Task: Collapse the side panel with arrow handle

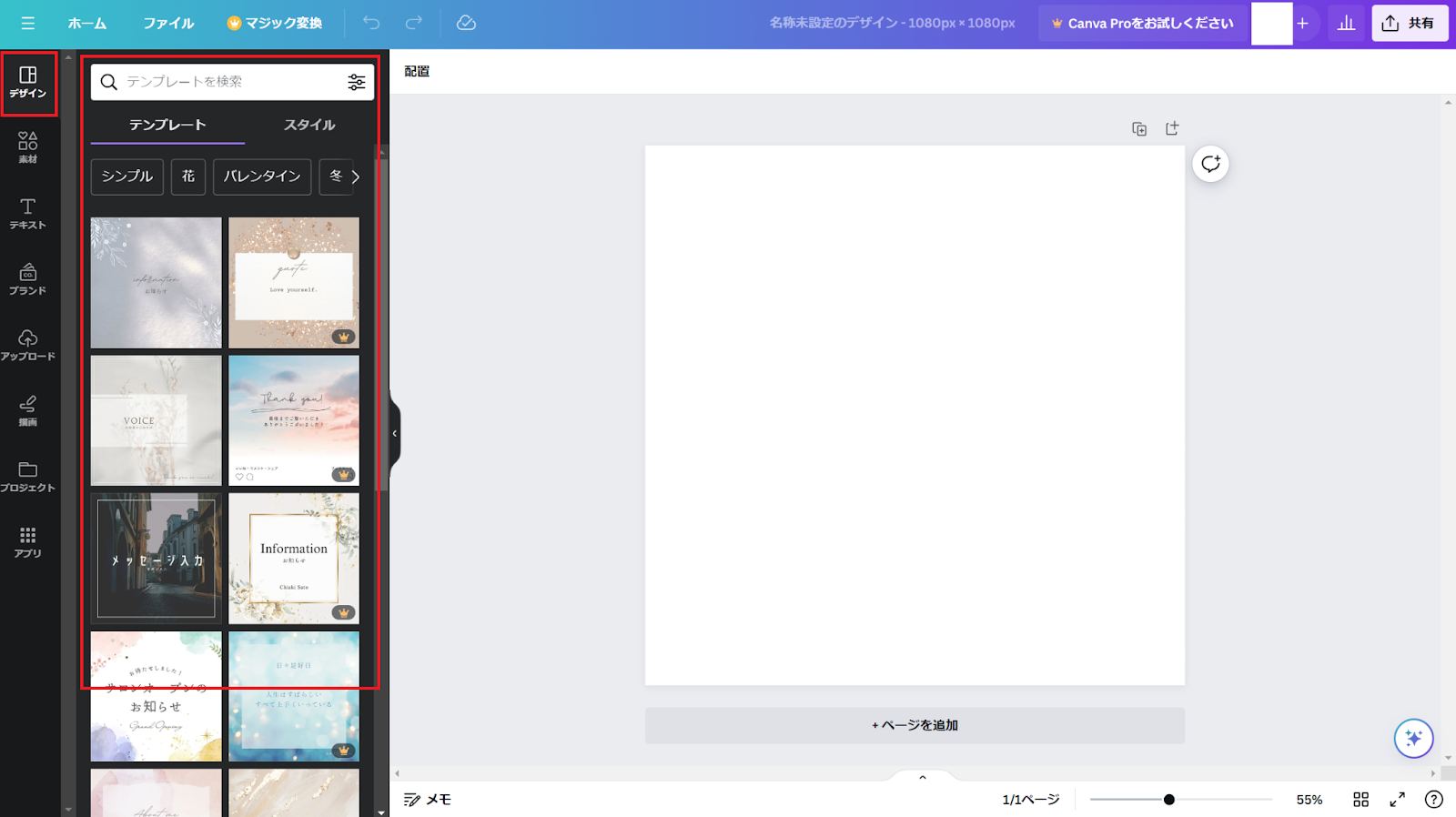Action: tap(395, 433)
